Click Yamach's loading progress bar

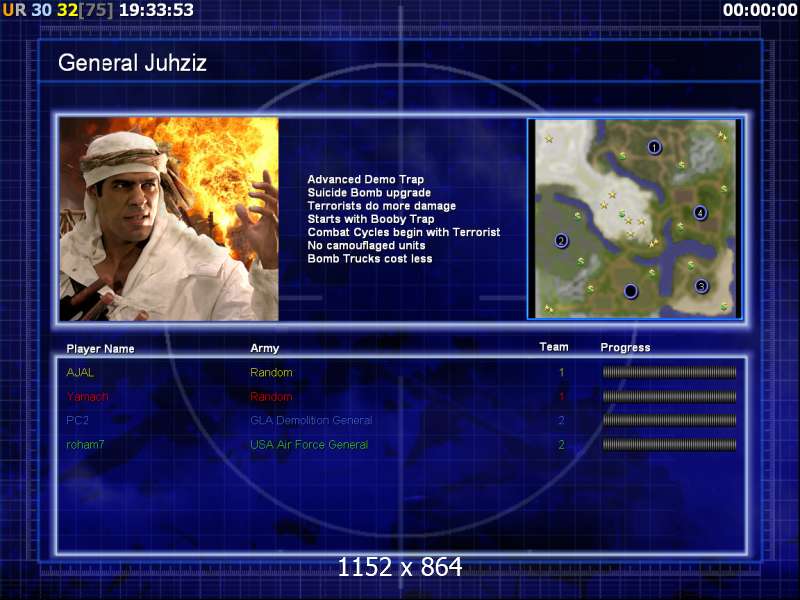[x=669, y=396]
